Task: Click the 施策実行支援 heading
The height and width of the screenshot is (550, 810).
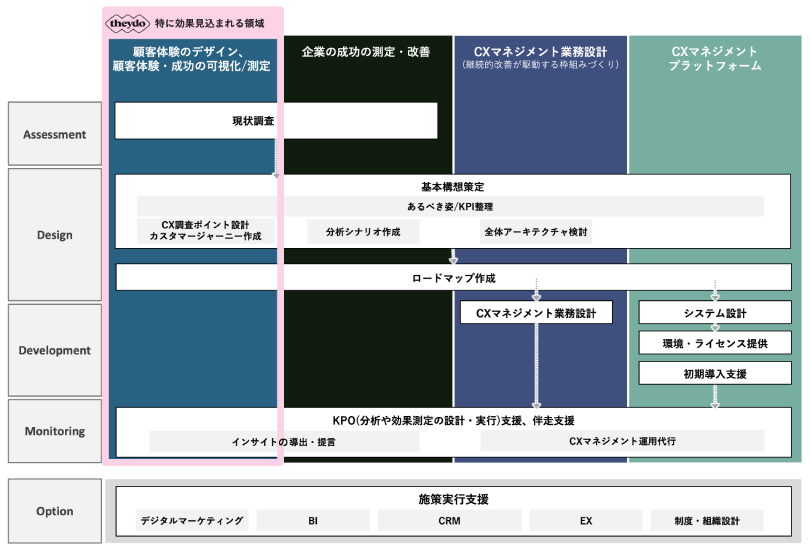Action: [454, 499]
